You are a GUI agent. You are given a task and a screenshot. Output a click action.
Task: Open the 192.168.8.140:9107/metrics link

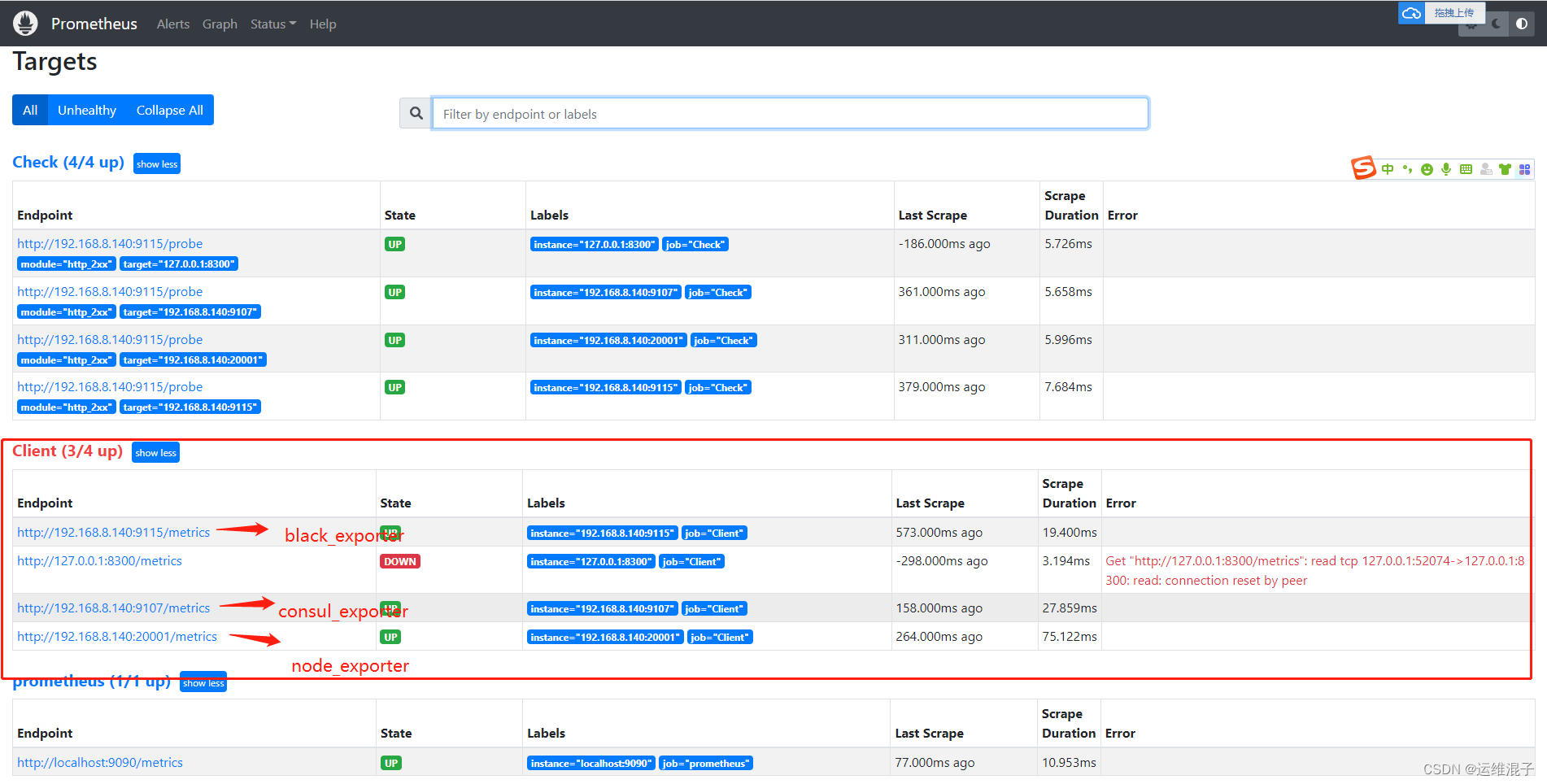(114, 608)
